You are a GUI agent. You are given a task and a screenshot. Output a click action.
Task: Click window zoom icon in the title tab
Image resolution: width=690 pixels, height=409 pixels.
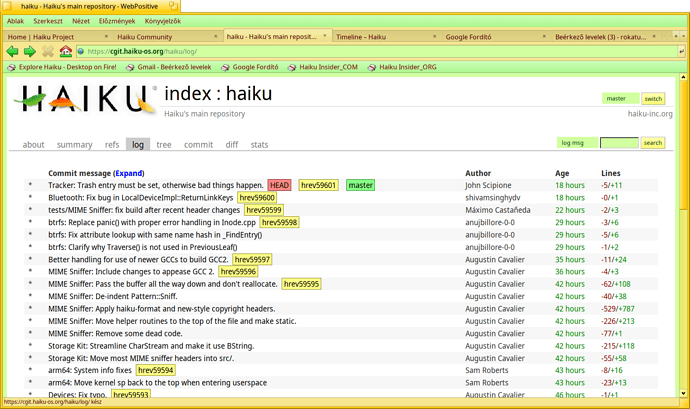pos(173,6)
